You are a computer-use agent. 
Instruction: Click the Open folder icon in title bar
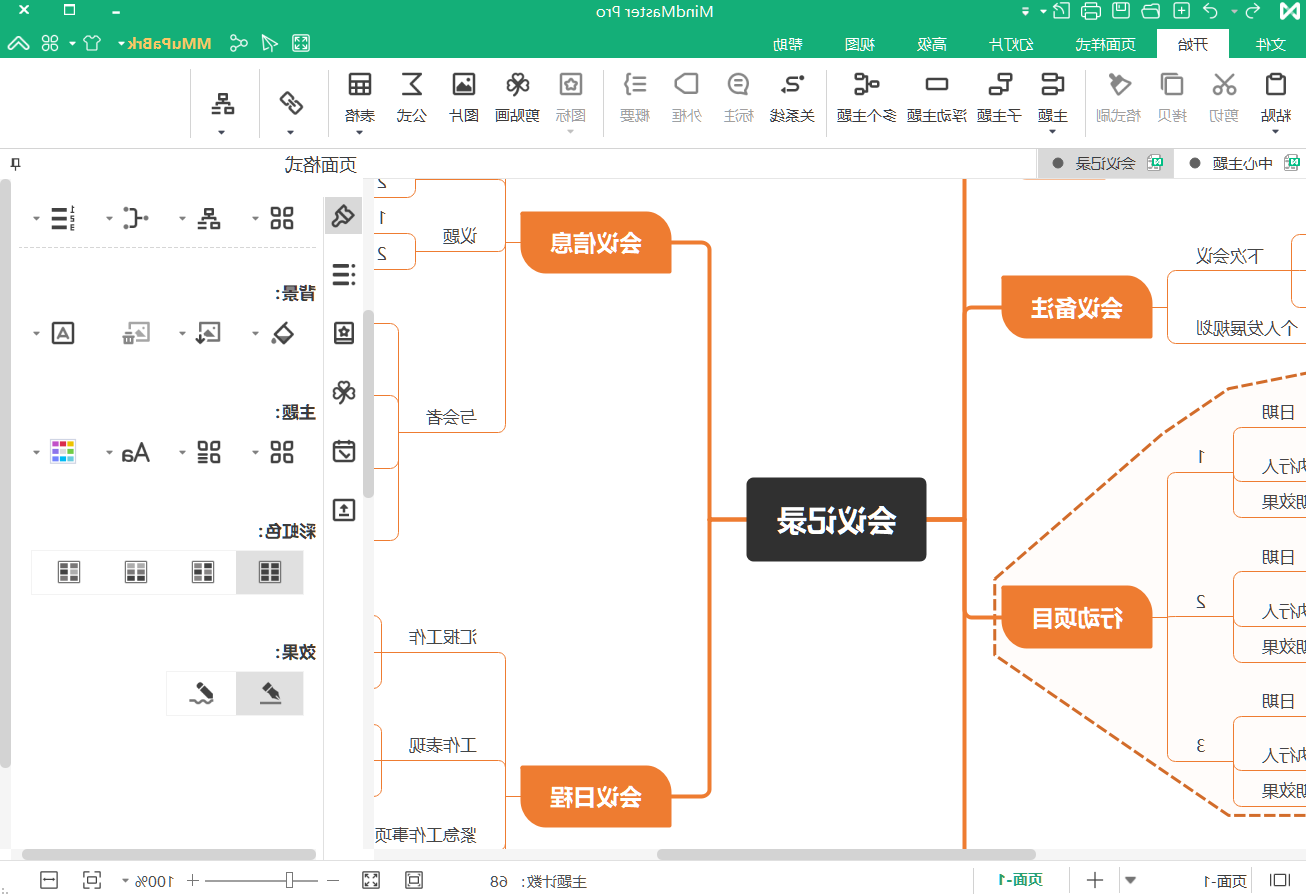1151,12
